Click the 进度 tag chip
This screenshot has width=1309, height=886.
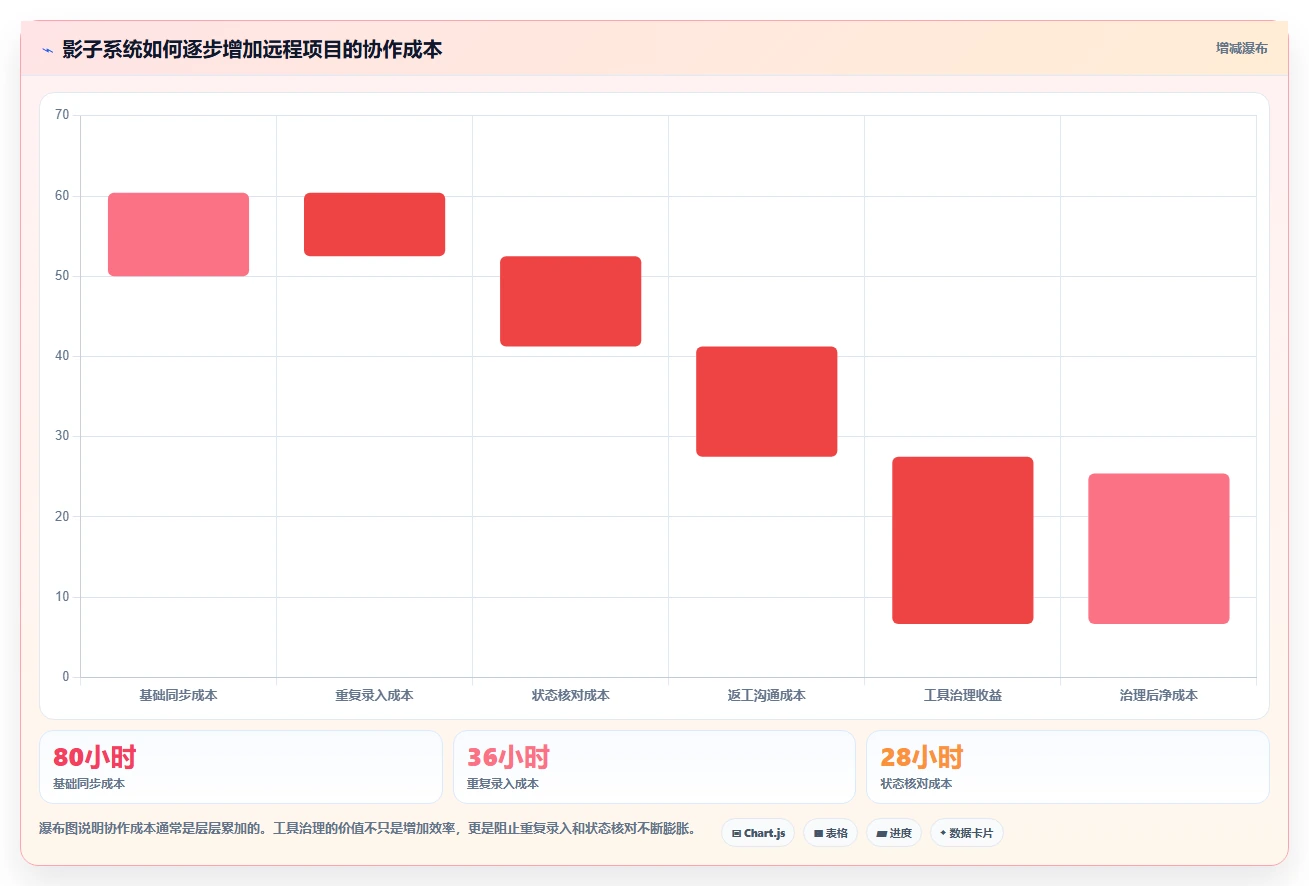pyautogui.click(x=893, y=833)
